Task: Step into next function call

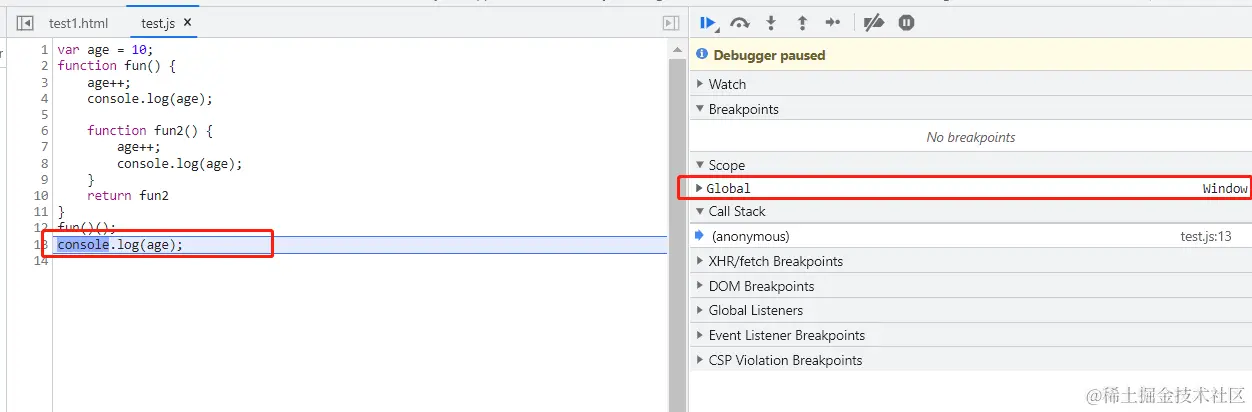Action: click(771, 23)
